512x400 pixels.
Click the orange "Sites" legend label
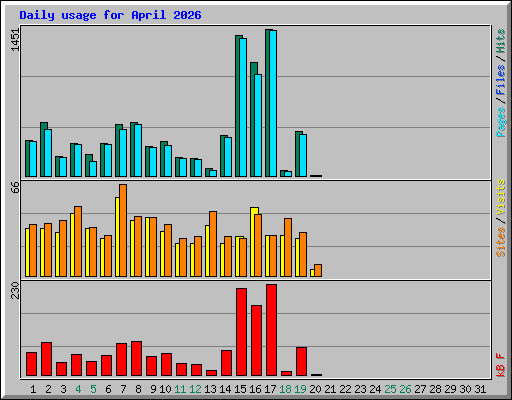pos(501,242)
